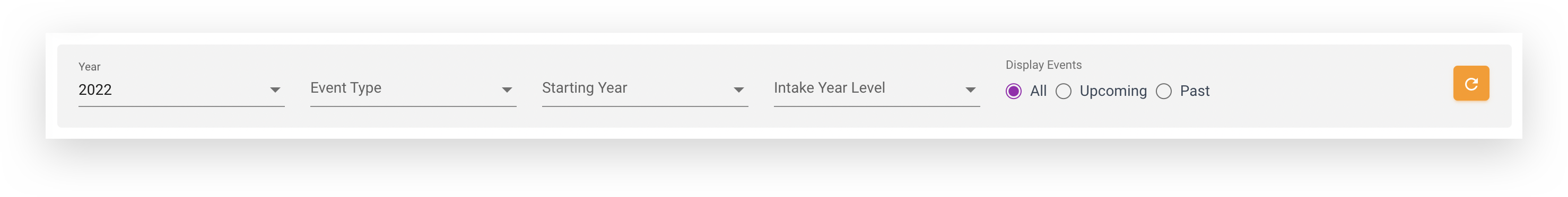
Task: Select the Past radio button circle
Action: [x=1164, y=91]
